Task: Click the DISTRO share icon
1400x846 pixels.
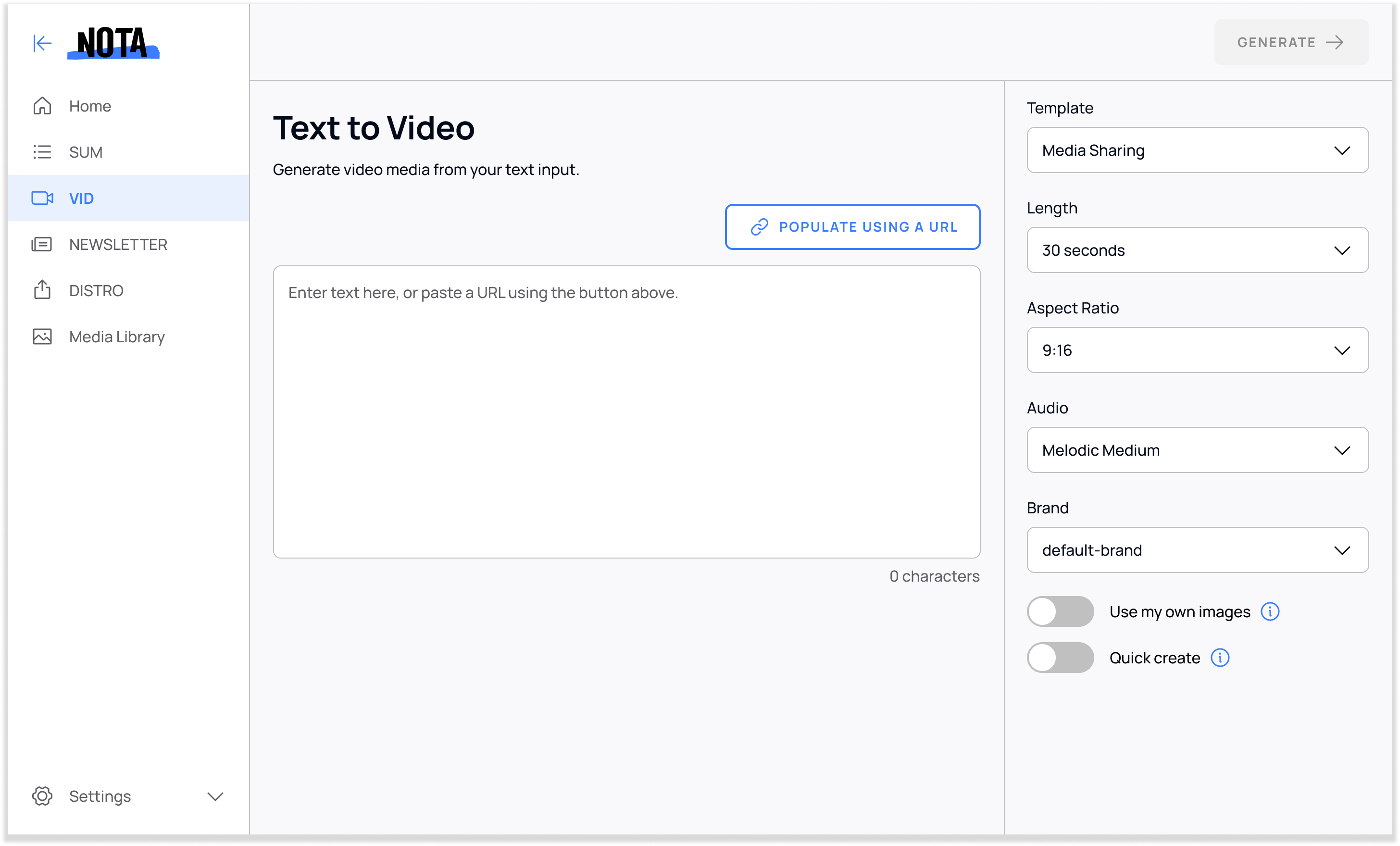Action: click(42, 290)
